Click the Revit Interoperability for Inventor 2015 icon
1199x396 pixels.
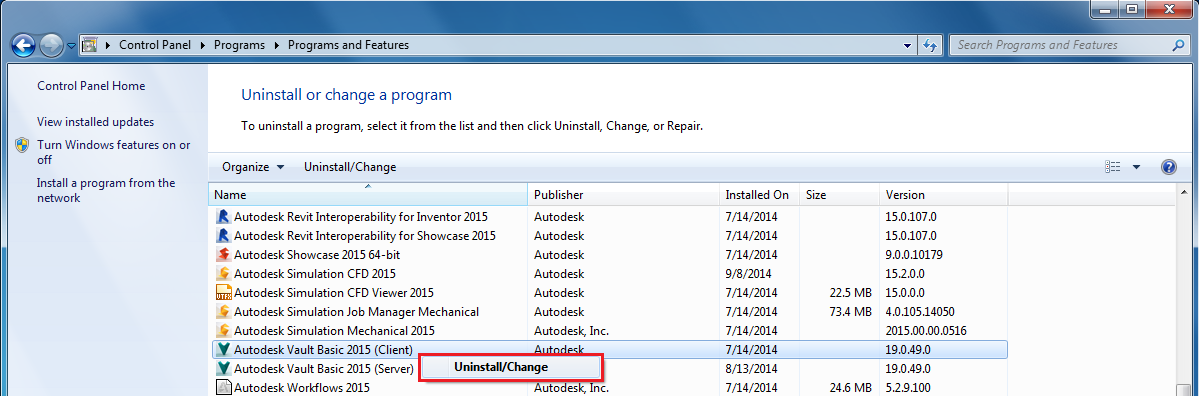pos(223,216)
